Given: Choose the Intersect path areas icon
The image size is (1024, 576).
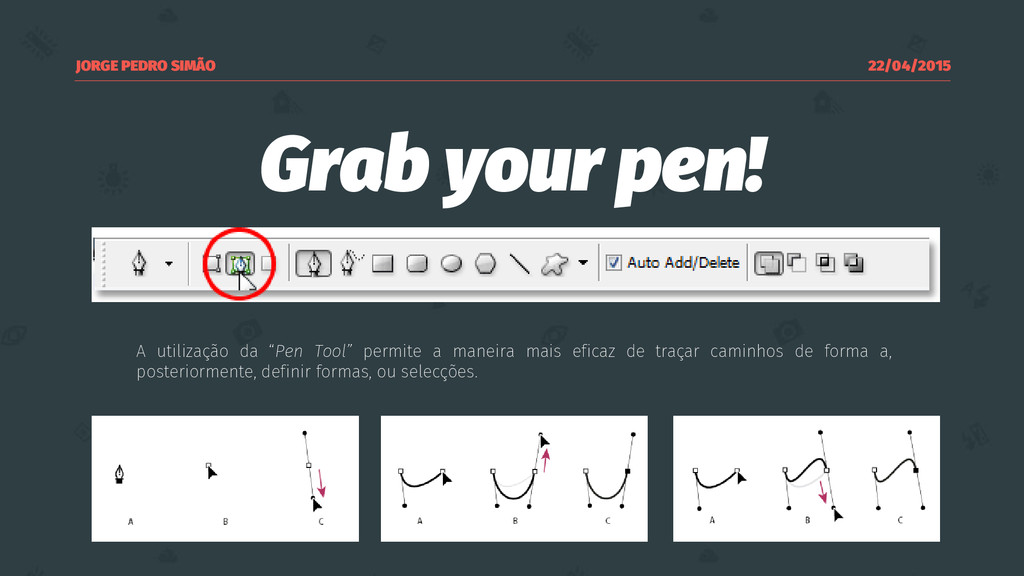Looking at the screenshot, I should click(825, 263).
